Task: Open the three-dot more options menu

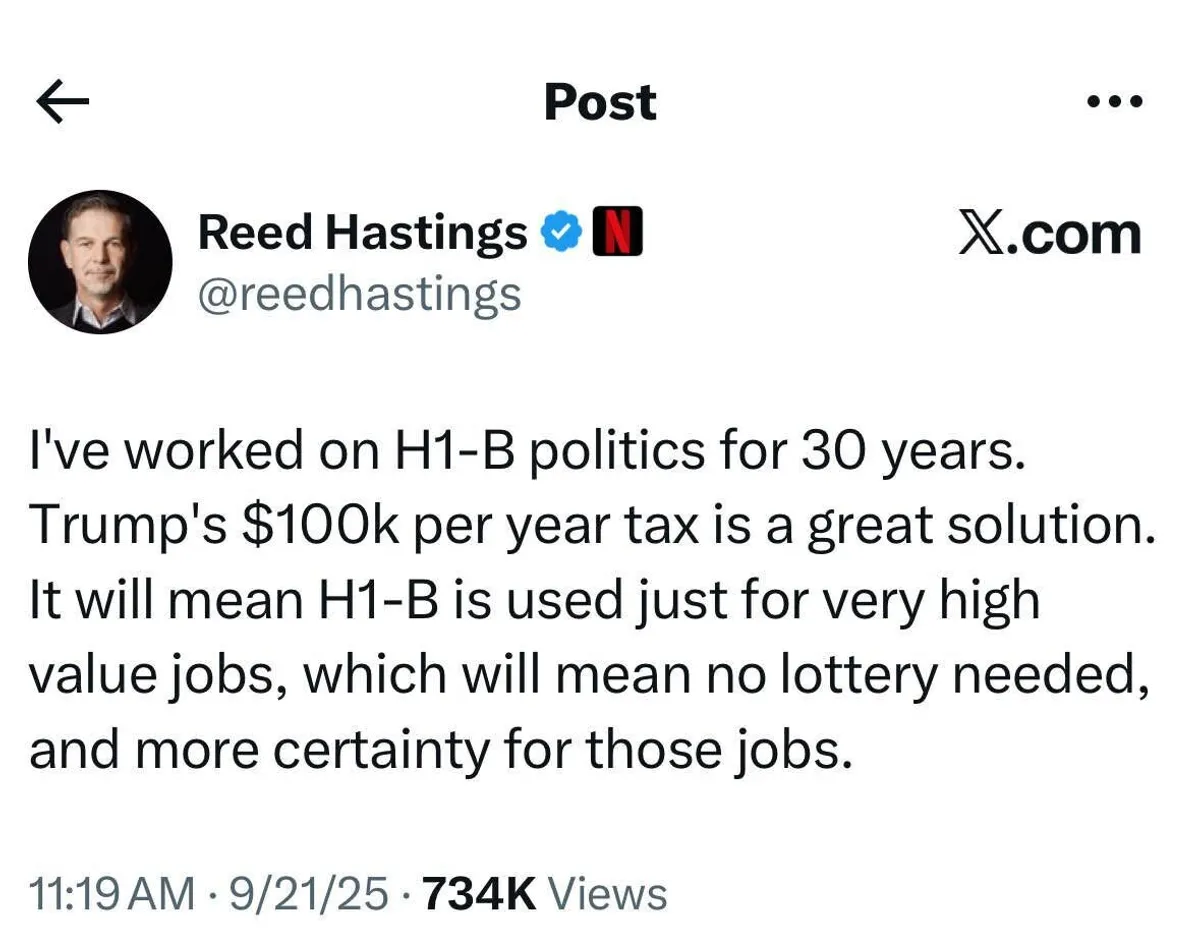Action: pyautogui.click(x=1113, y=102)
